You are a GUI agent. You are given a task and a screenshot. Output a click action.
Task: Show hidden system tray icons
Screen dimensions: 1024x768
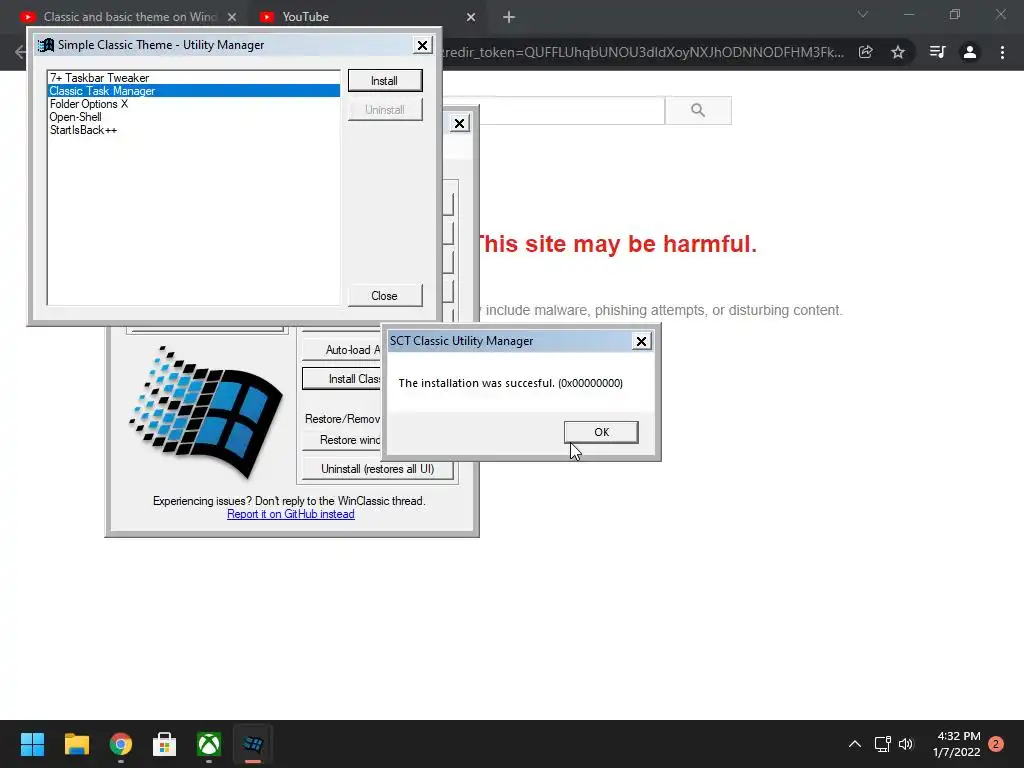coord(854,744)
